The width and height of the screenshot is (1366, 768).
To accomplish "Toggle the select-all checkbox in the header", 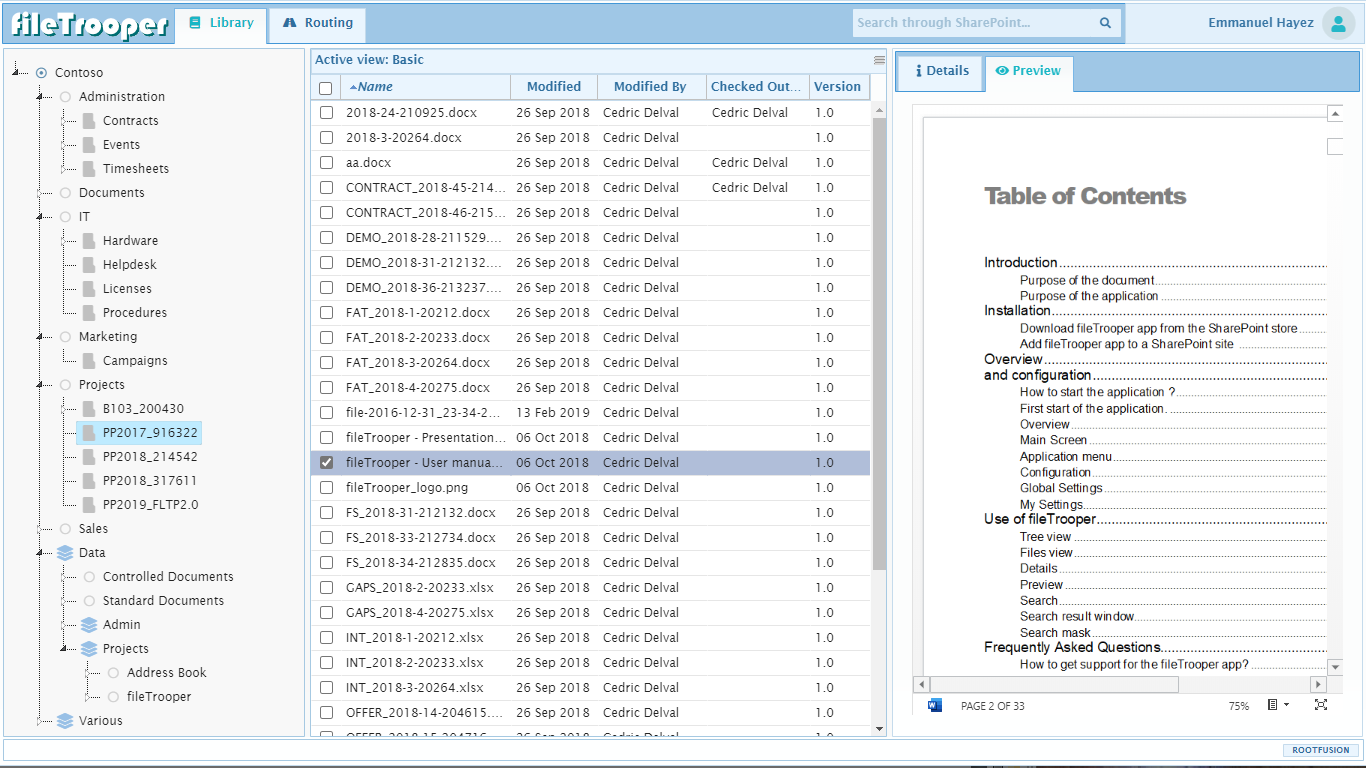I will [326, 88].
